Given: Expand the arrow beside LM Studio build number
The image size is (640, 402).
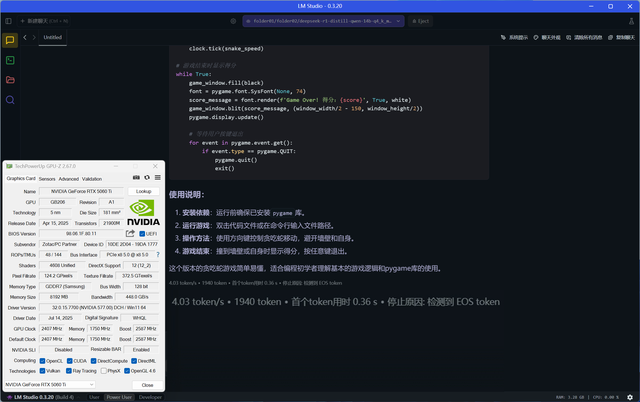Looking at the screenshot, I should (78, 397).
